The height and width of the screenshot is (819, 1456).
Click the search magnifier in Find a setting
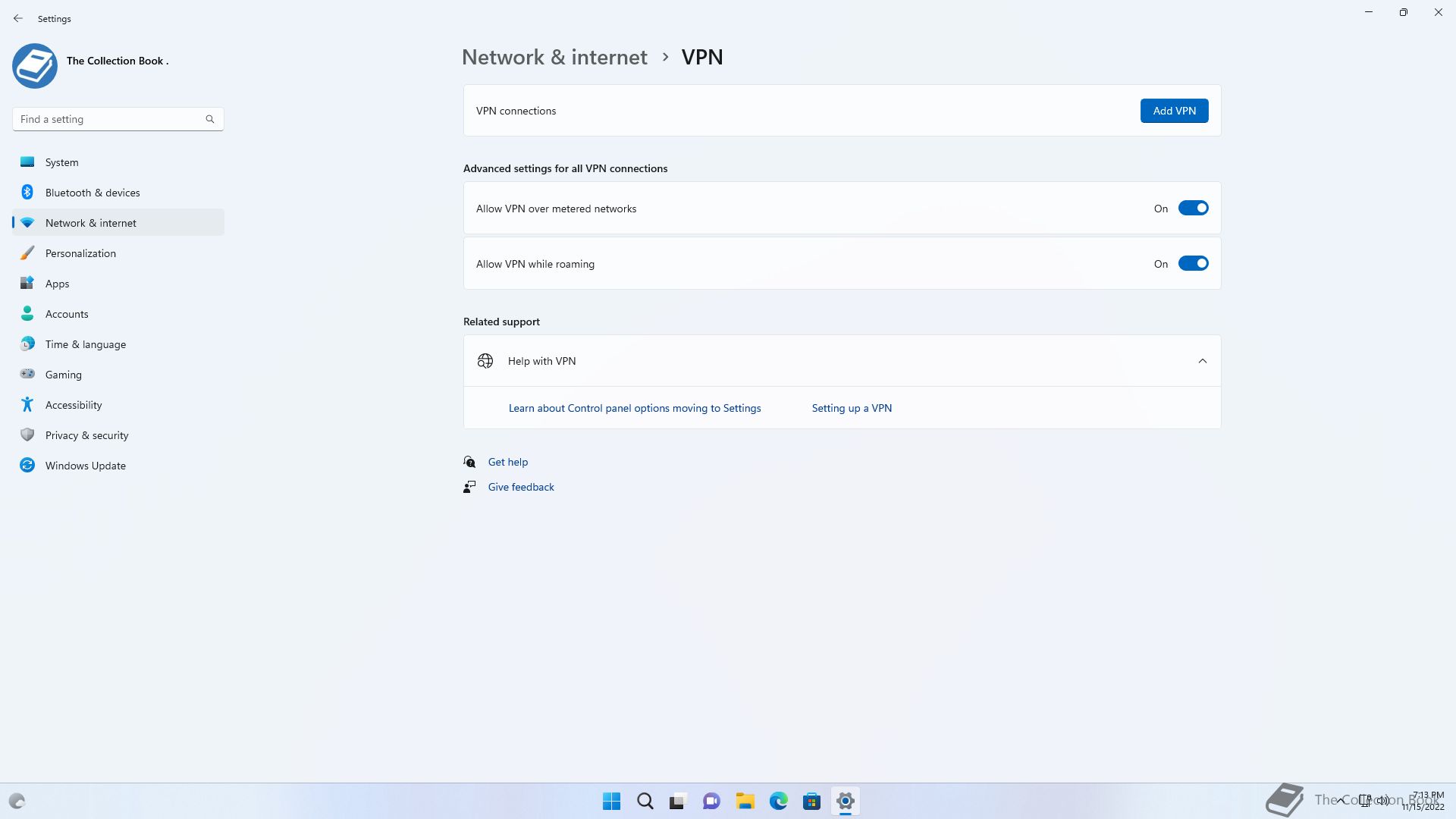(210, 119)
